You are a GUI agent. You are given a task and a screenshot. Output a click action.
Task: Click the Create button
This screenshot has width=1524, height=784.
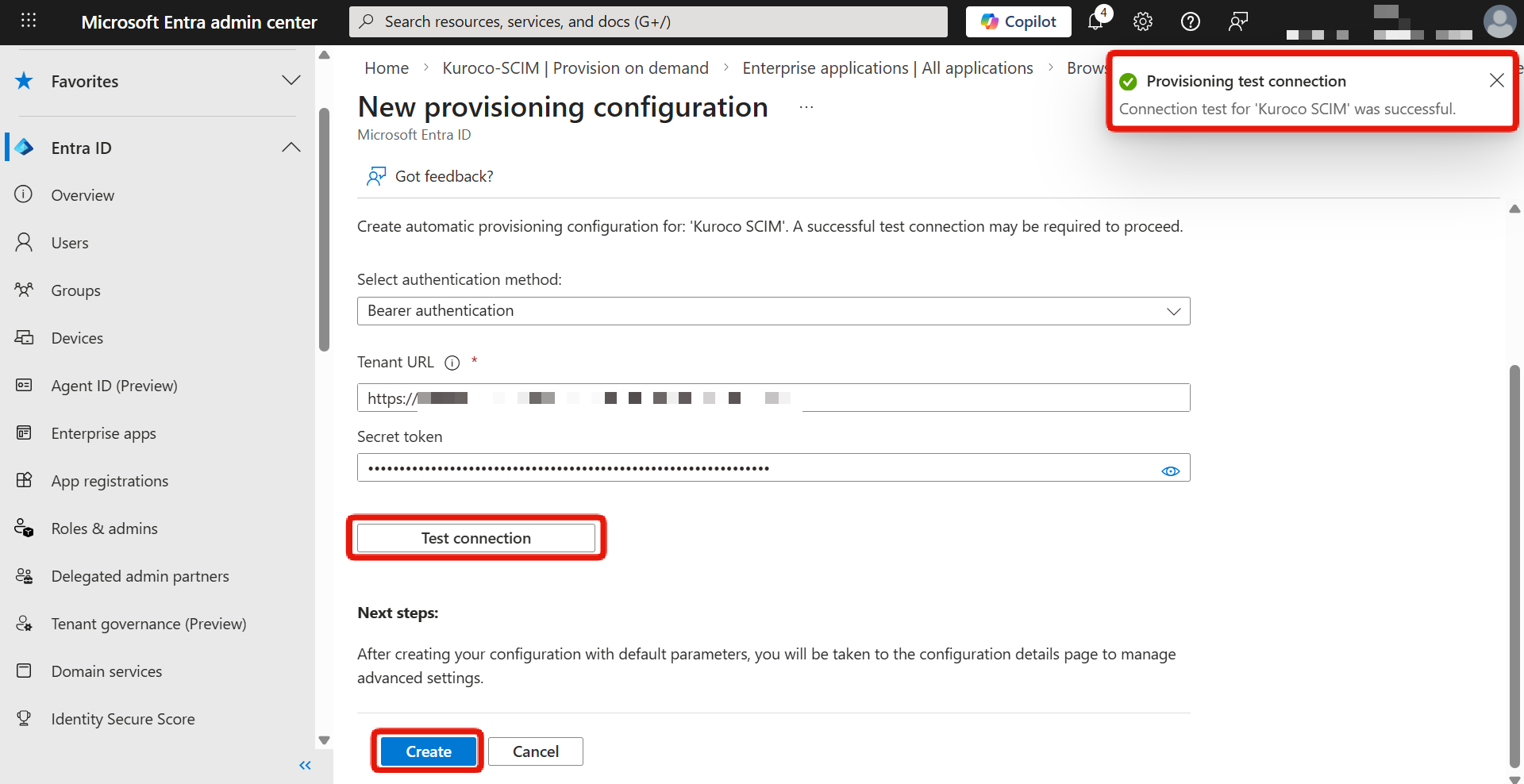pyautogui.click(x=429, y=751)
